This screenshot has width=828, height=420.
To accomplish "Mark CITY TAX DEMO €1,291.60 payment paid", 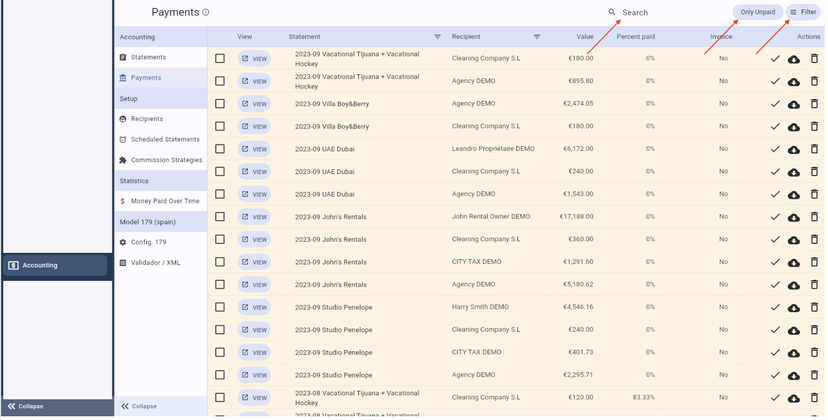I will coord(775,262).
